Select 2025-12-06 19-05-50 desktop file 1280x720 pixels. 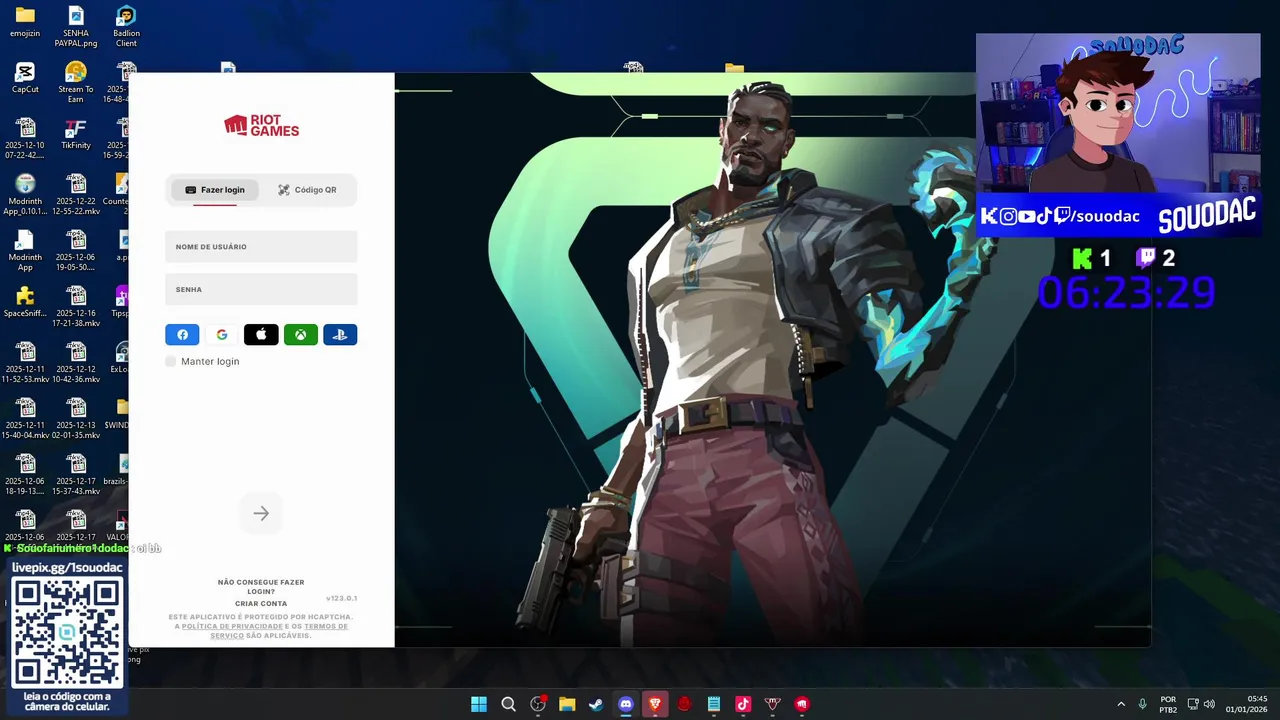[x=76, y=251]
